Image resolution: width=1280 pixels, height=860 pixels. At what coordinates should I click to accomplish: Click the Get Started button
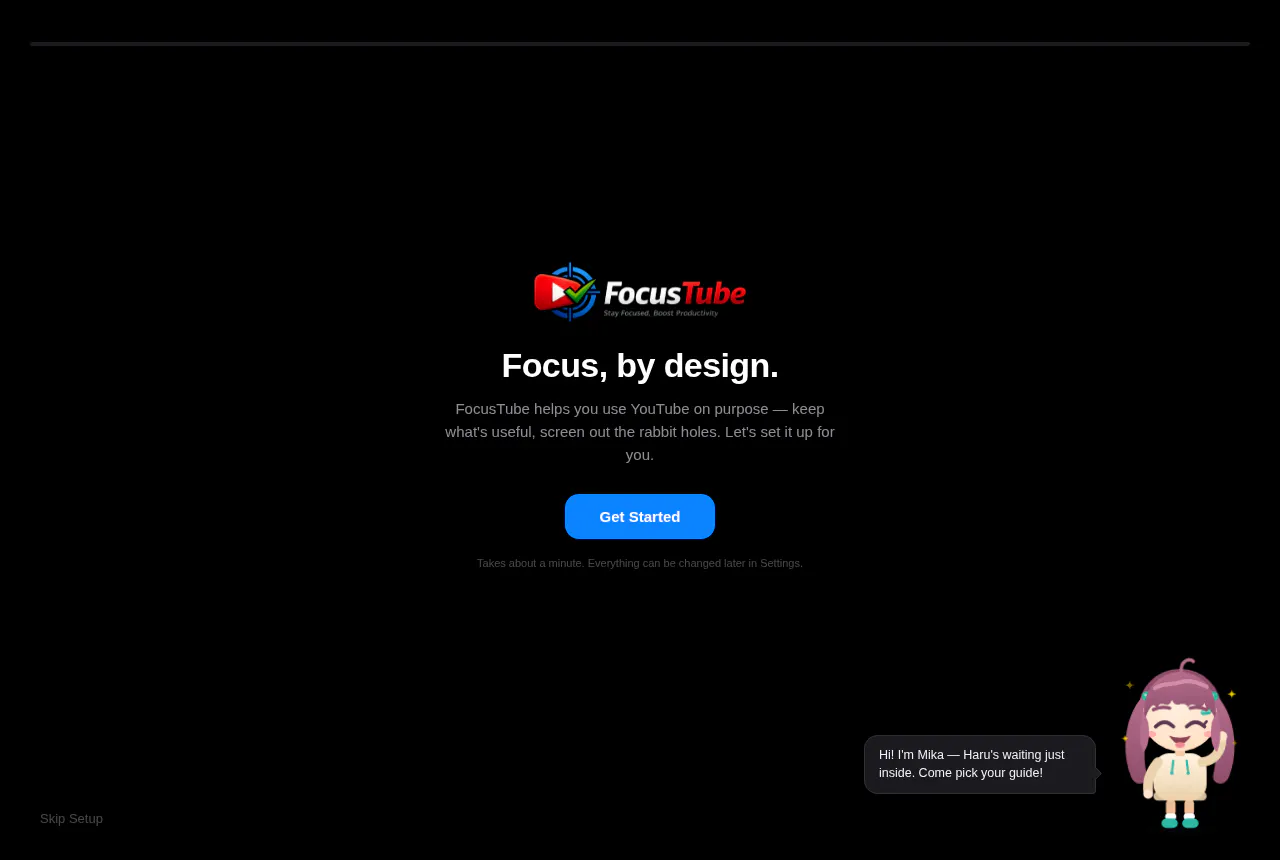click(640, 516)
